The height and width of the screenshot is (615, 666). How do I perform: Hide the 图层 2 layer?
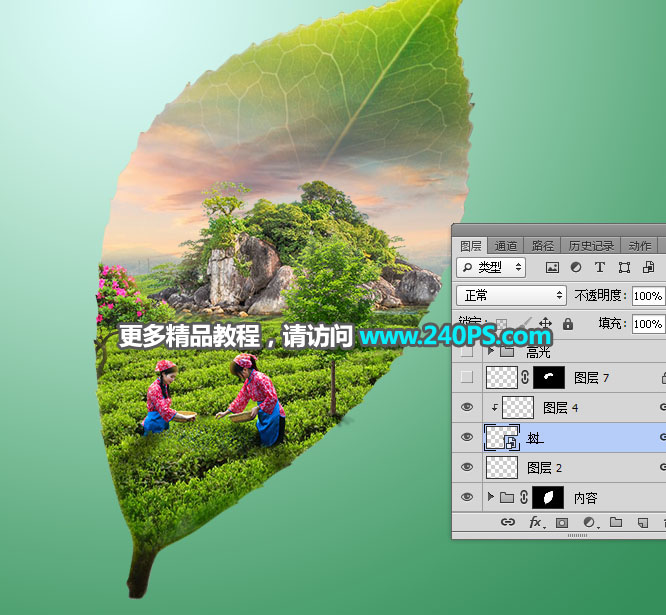click(467, 467)
